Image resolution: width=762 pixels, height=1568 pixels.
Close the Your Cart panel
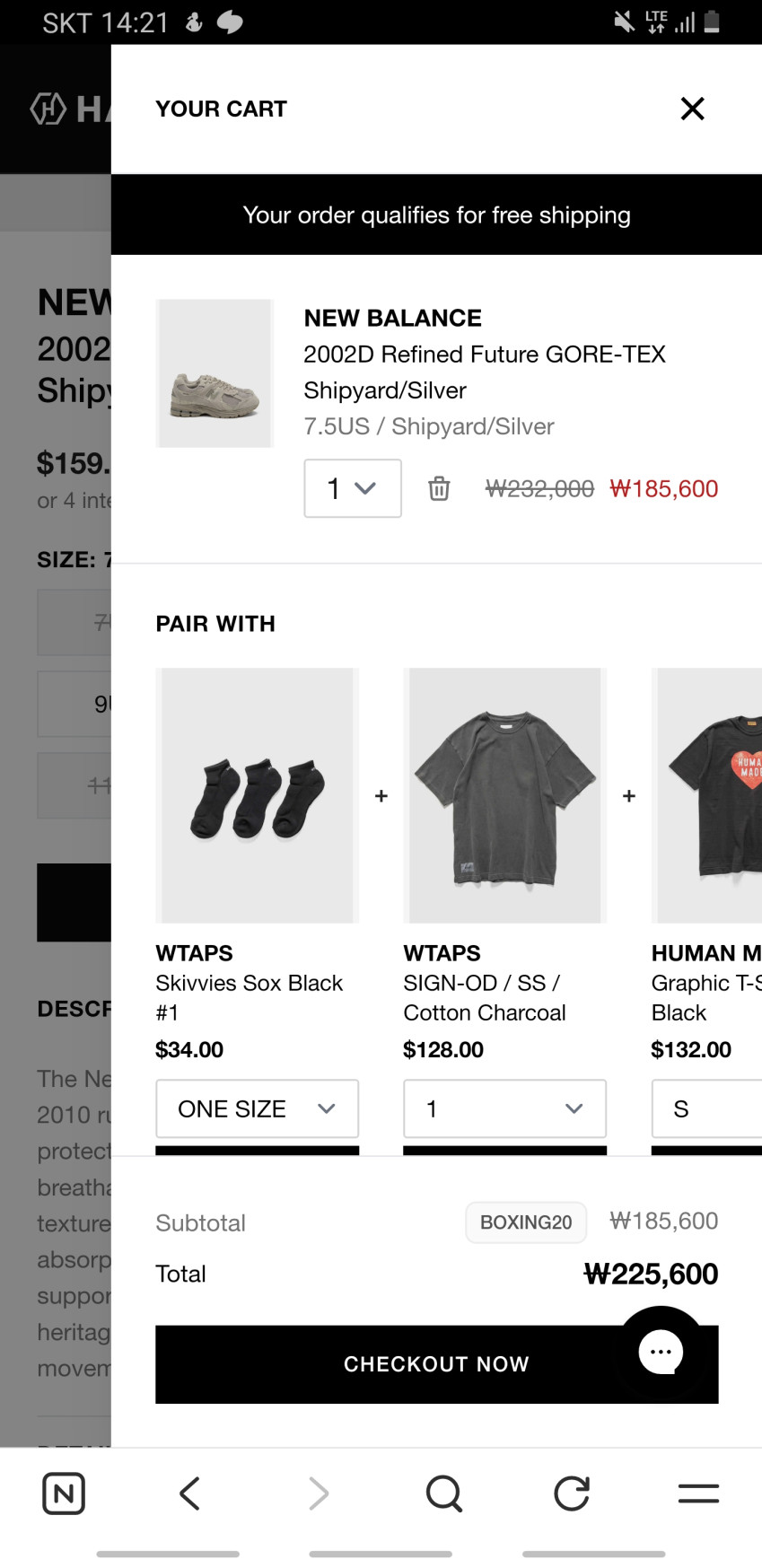(x=692, y=109)
